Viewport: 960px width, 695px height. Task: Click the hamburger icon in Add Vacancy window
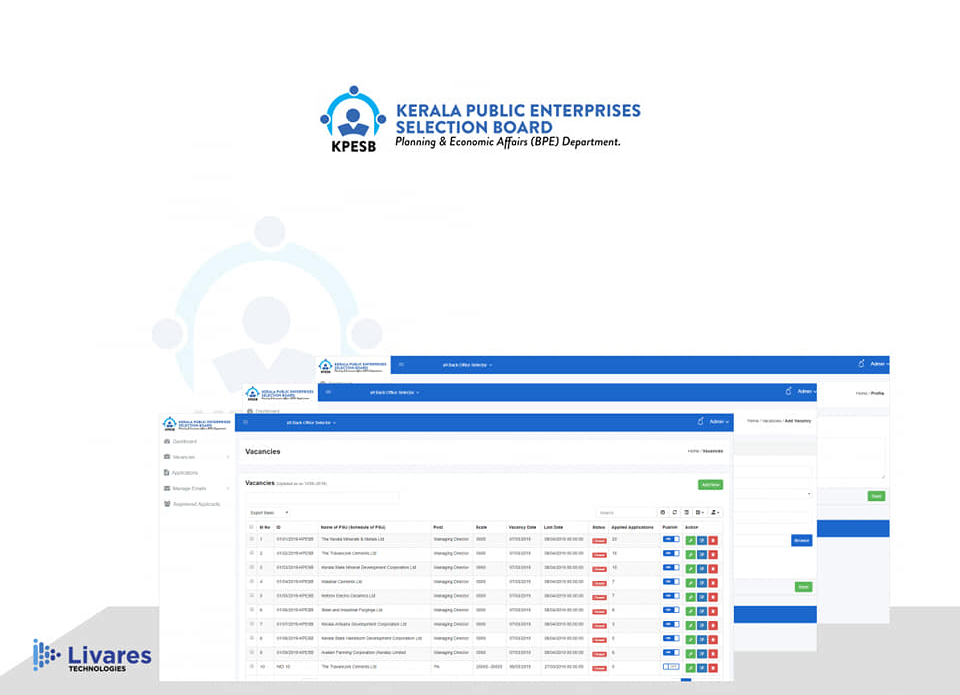328,392
